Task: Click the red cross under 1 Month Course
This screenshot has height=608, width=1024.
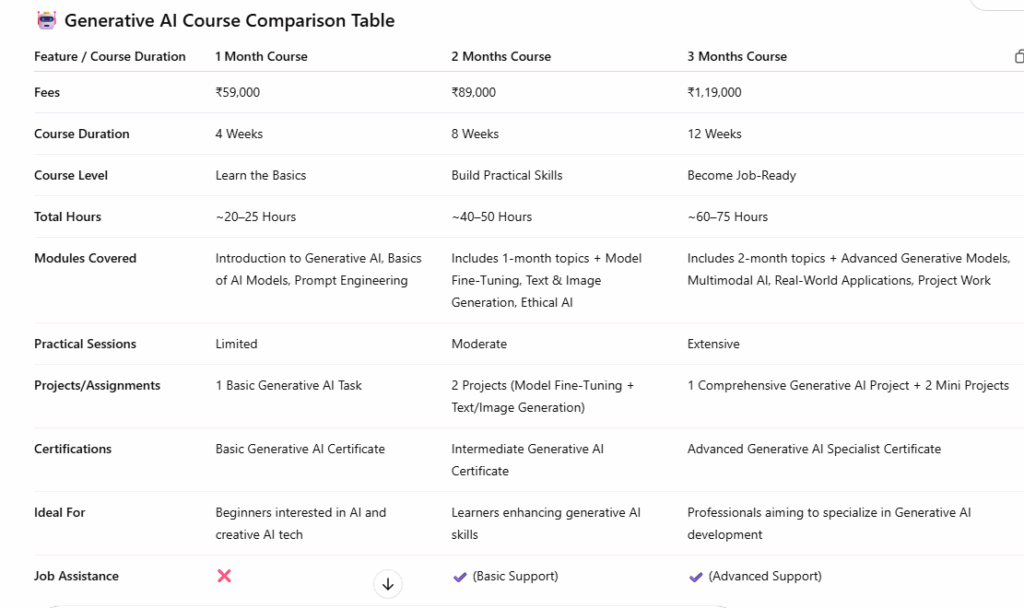Action: pos(224,576)
